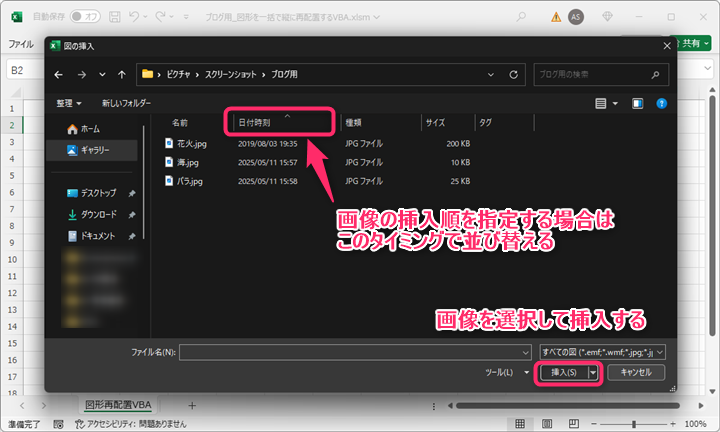Sort files by the 名前 column header

point(180,122)
